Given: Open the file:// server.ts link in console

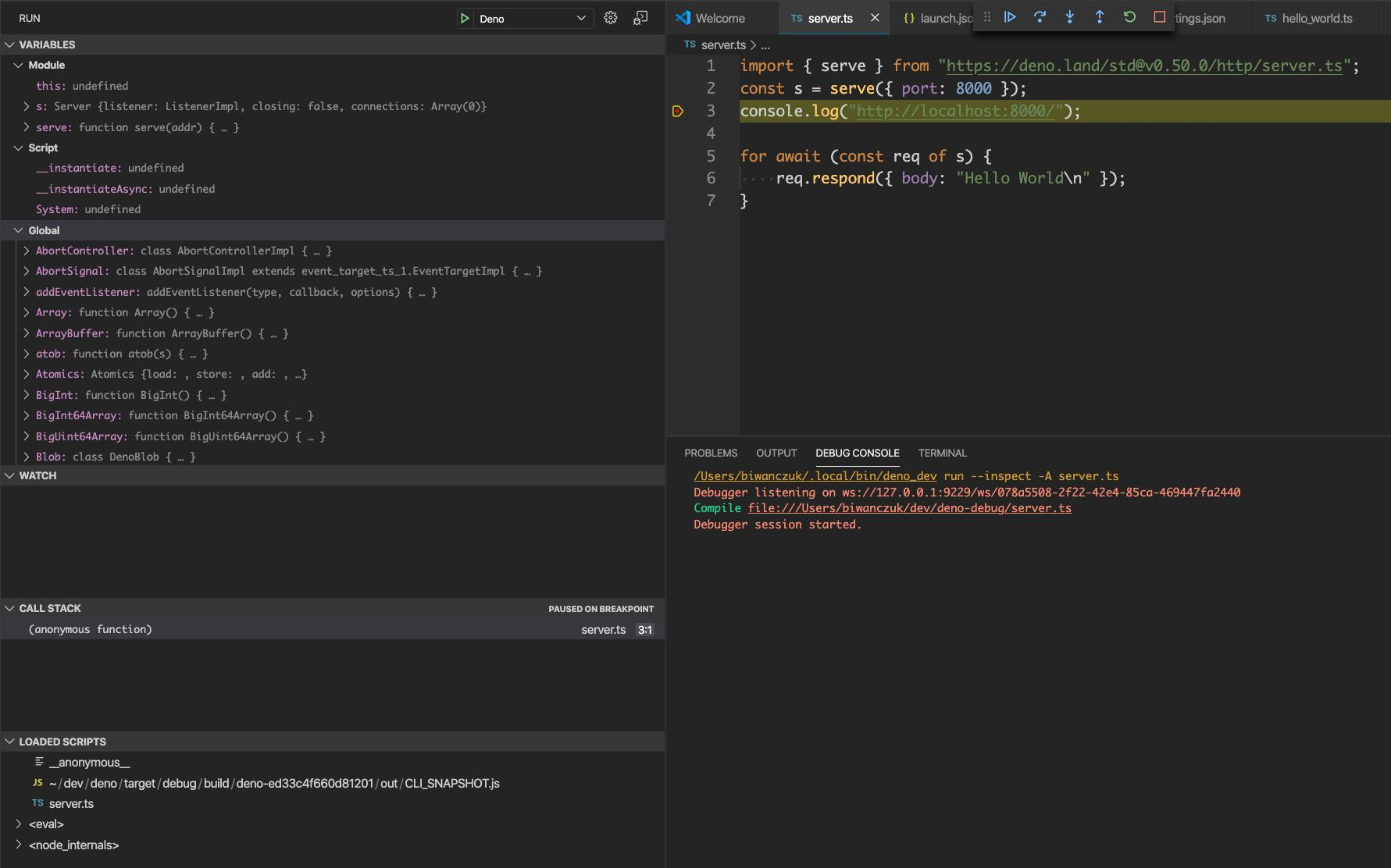Looking at the screenshot, I should click(x=909, y=508).
